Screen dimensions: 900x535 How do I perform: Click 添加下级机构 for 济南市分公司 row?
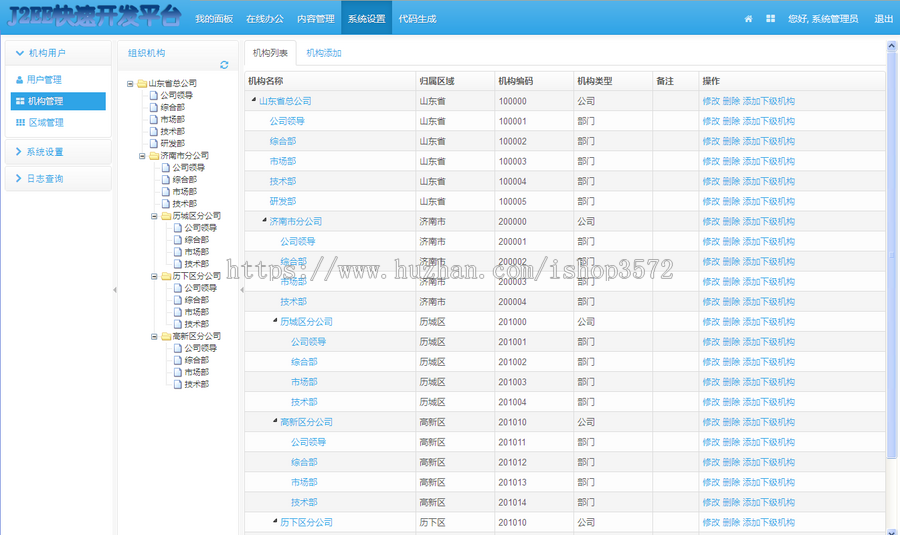coord(769,222)
